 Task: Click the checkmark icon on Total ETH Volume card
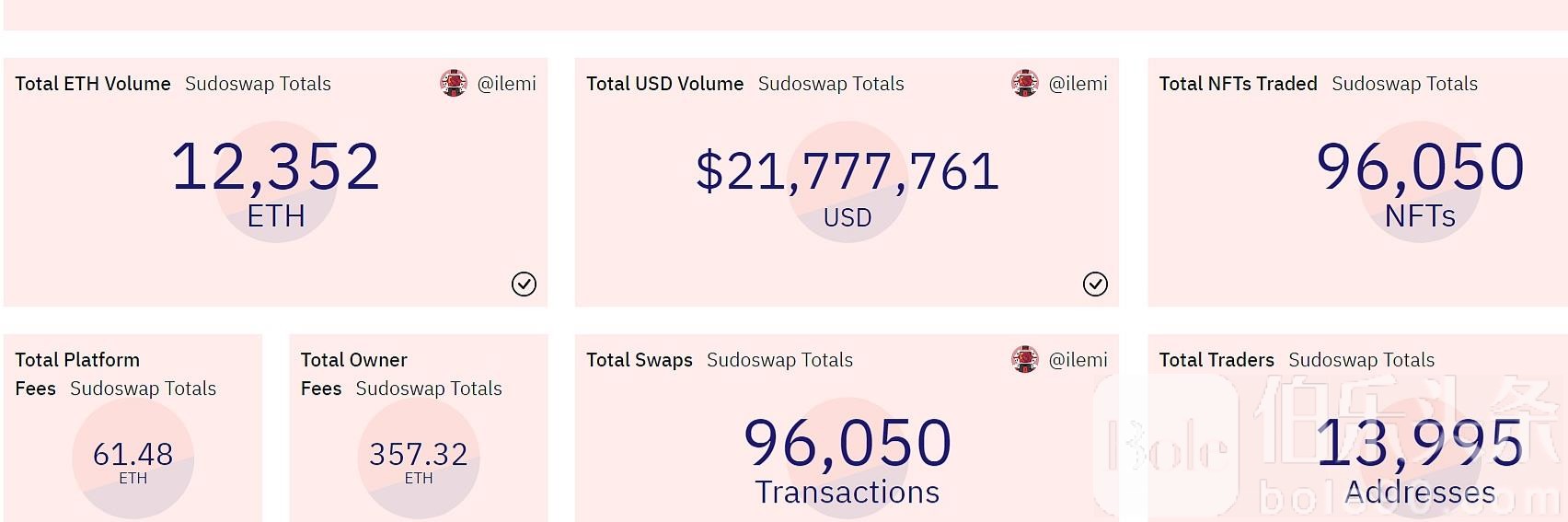click(524, 284)
